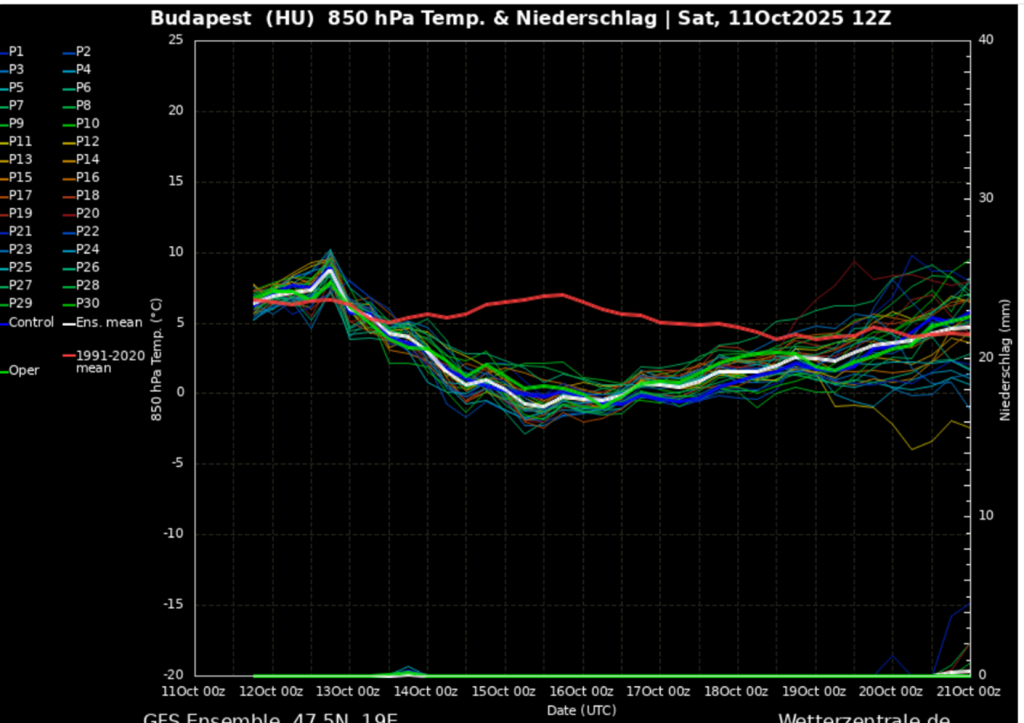The height and width of the screenshot is (723, 1024).
Task: Select the P24 ensemble member label
Action: tap(87, 250)
